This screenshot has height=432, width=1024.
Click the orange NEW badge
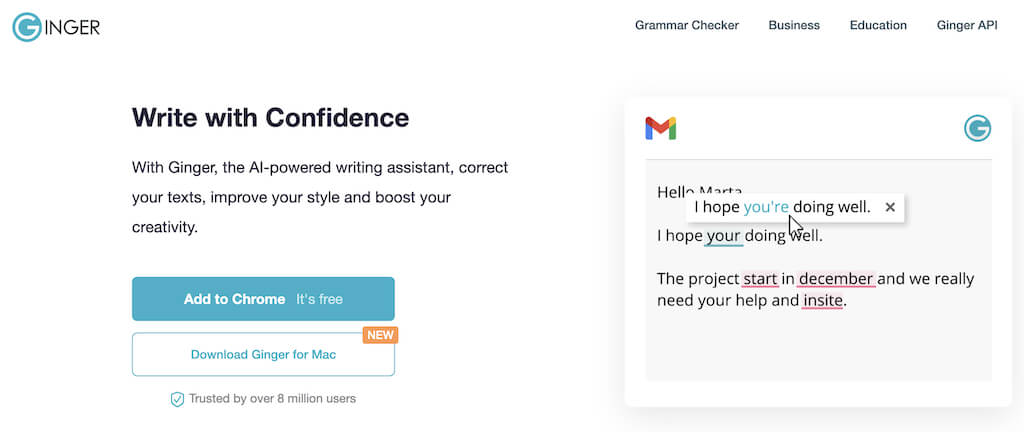[380, 335]
